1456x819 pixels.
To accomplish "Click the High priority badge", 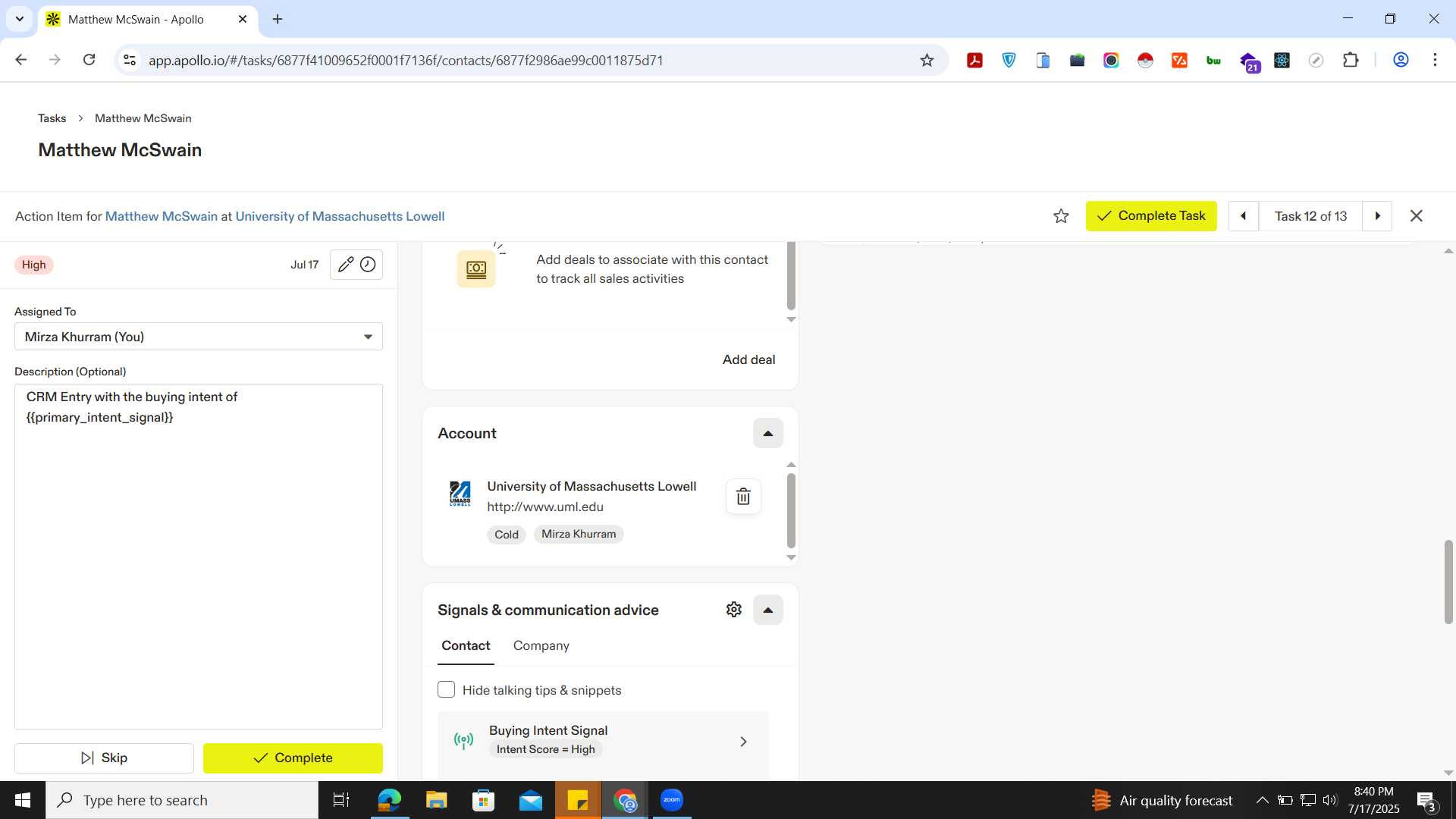I will click(x=33, y=265).
